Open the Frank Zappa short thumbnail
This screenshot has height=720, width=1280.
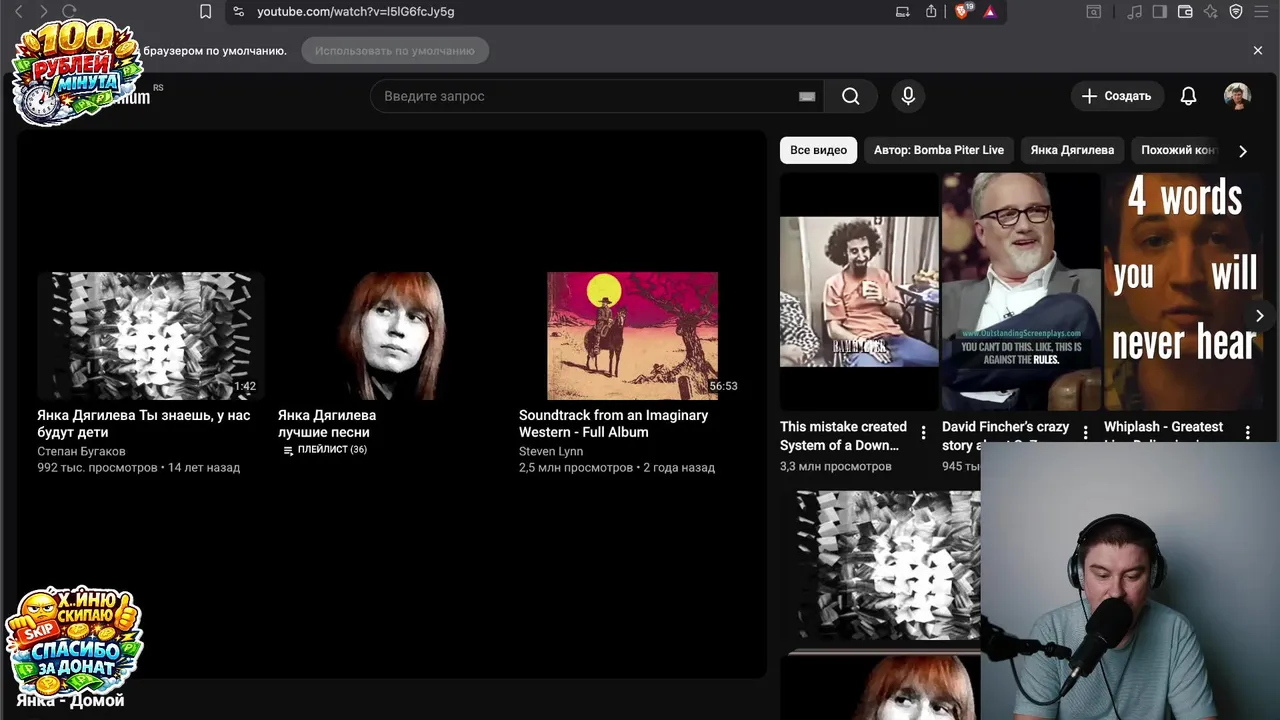[x=859, y=291]
